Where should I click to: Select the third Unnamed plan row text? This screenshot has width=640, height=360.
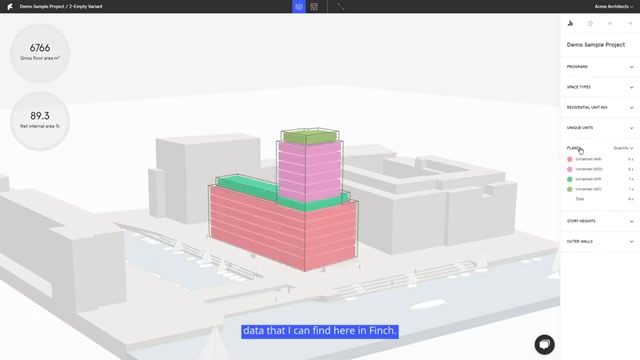coord(588,179)
